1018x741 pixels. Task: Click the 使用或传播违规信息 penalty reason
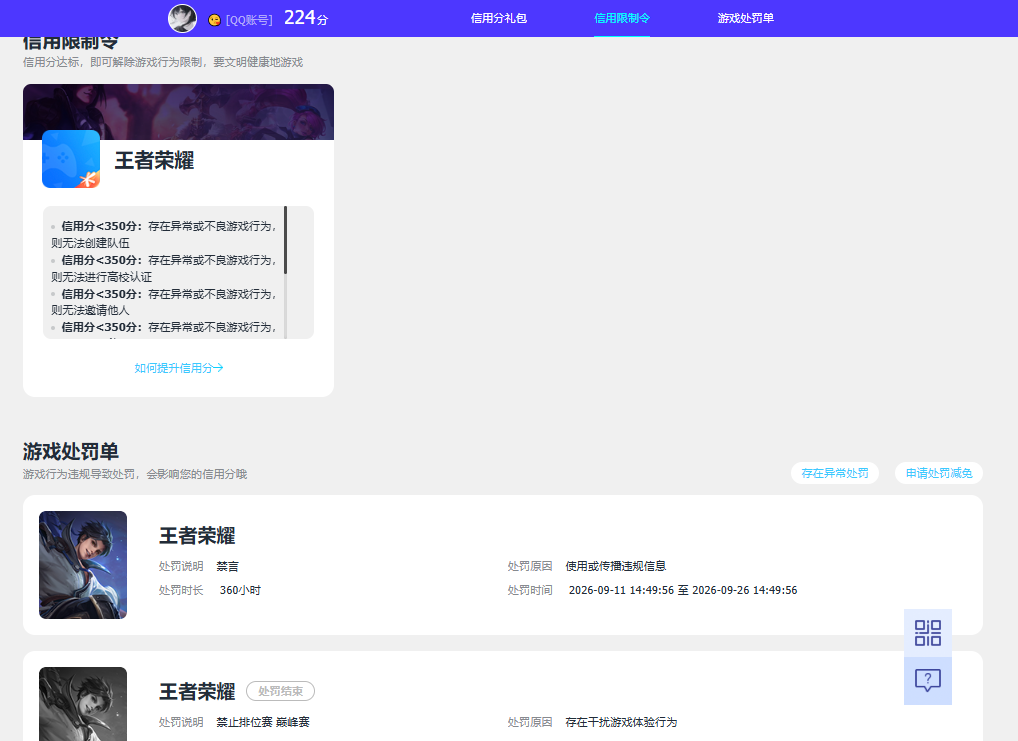tap(615, 566)
